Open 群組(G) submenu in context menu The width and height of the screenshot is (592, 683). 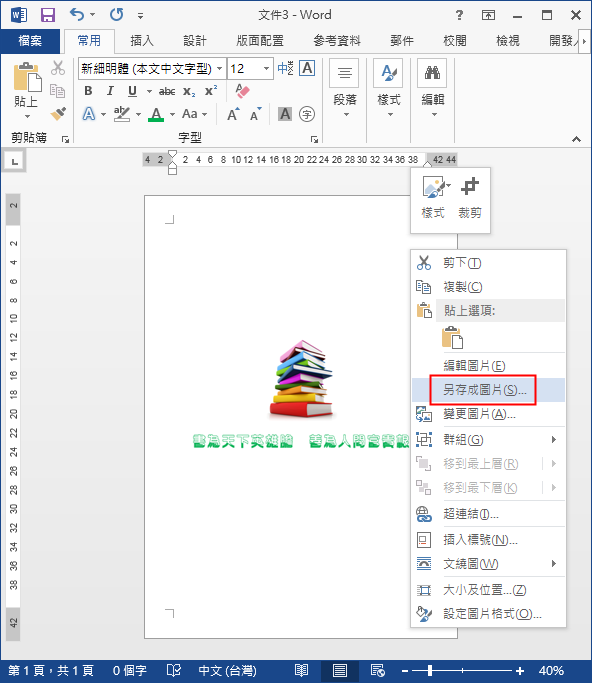pos(488,440)
